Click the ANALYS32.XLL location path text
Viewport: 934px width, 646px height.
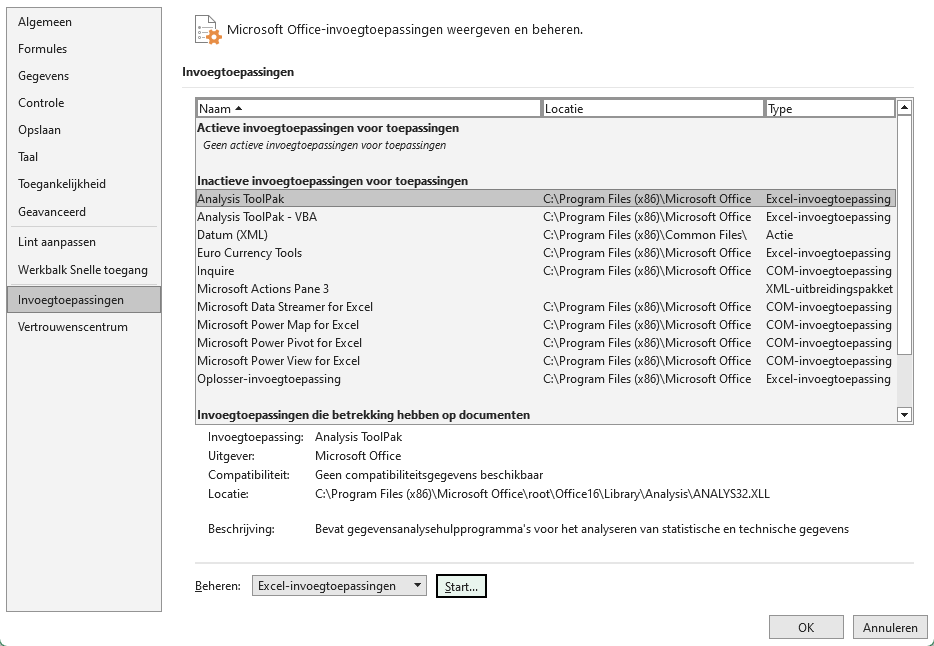click(x=542, y=494)
